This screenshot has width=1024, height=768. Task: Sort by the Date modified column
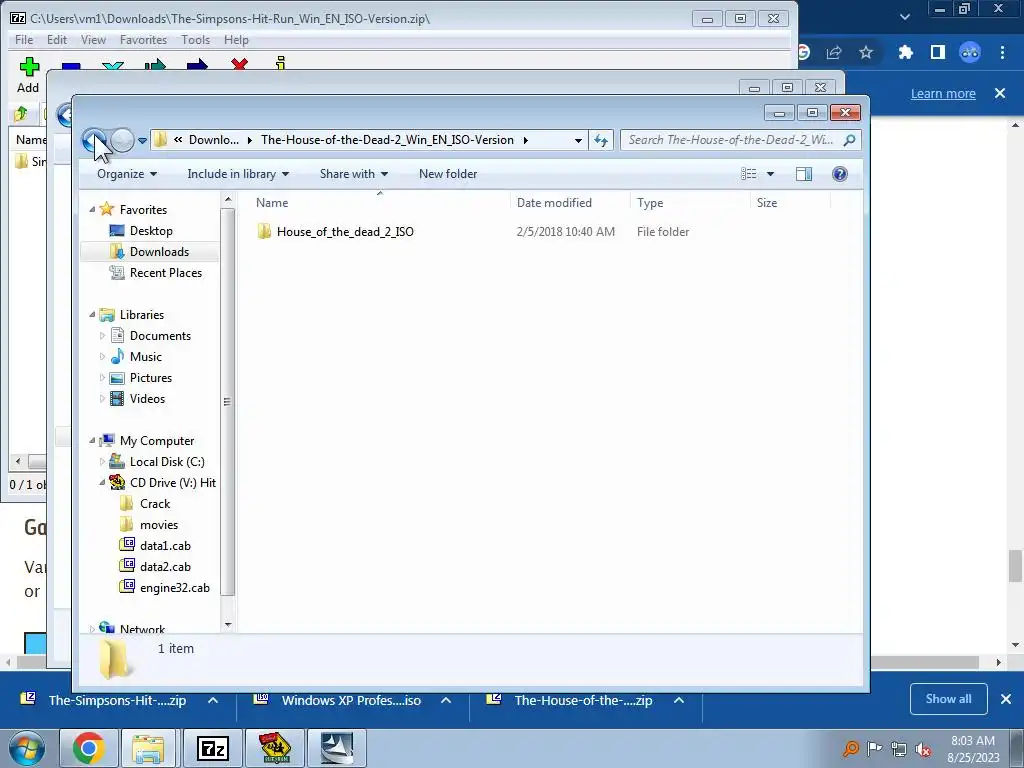(570, 203)
